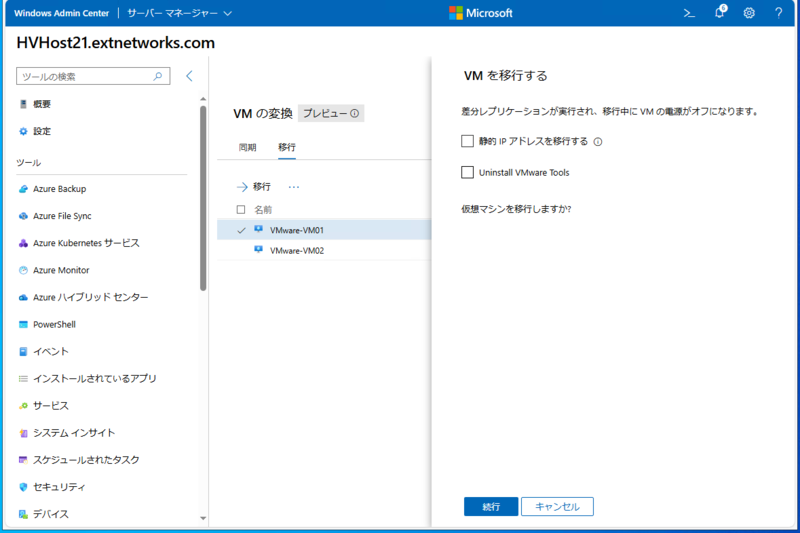Select the VMware-VM01 row name
This screenshot has width=800, height=533.
(297, 231)
